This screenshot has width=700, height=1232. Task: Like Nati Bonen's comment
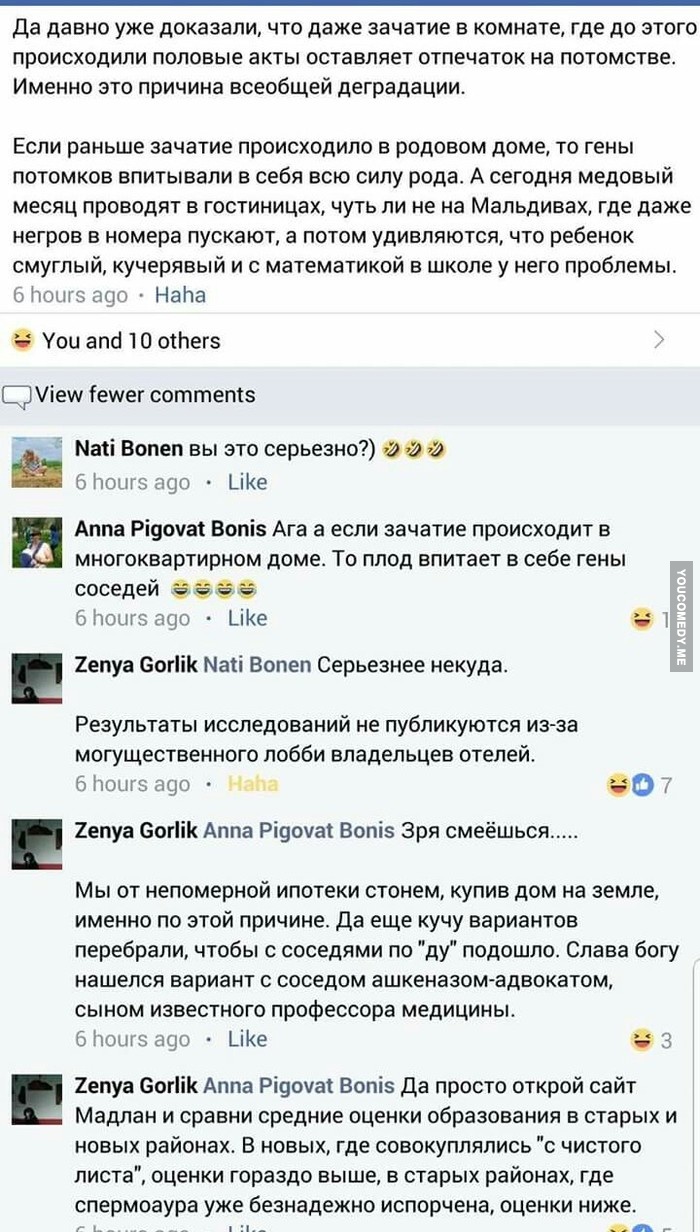click(247, 482)
